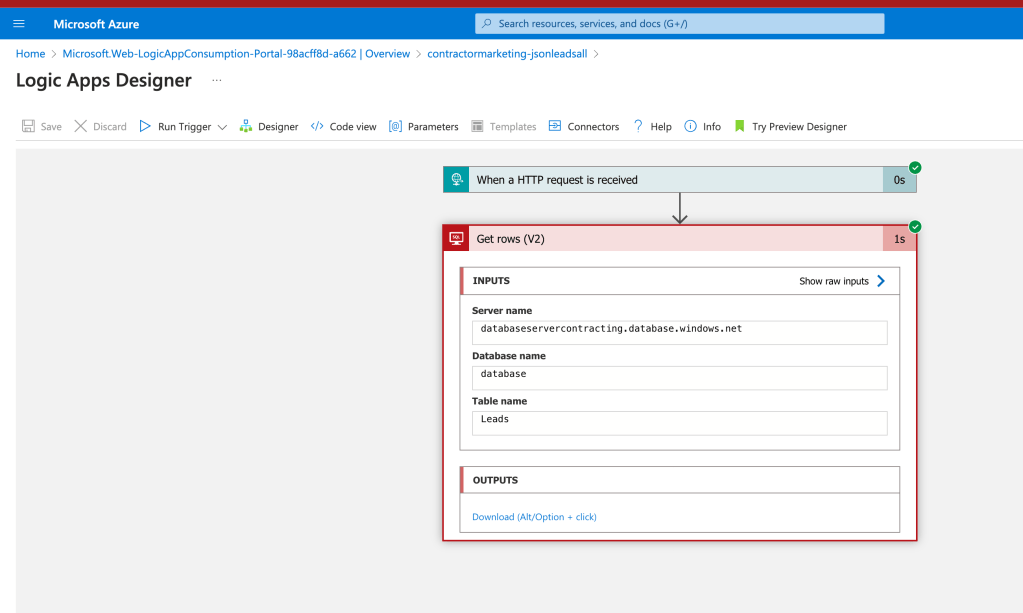Select the Save toolbar label
Image resolution: width=1023 pixels, height=613 pixels.
point(51,127)
